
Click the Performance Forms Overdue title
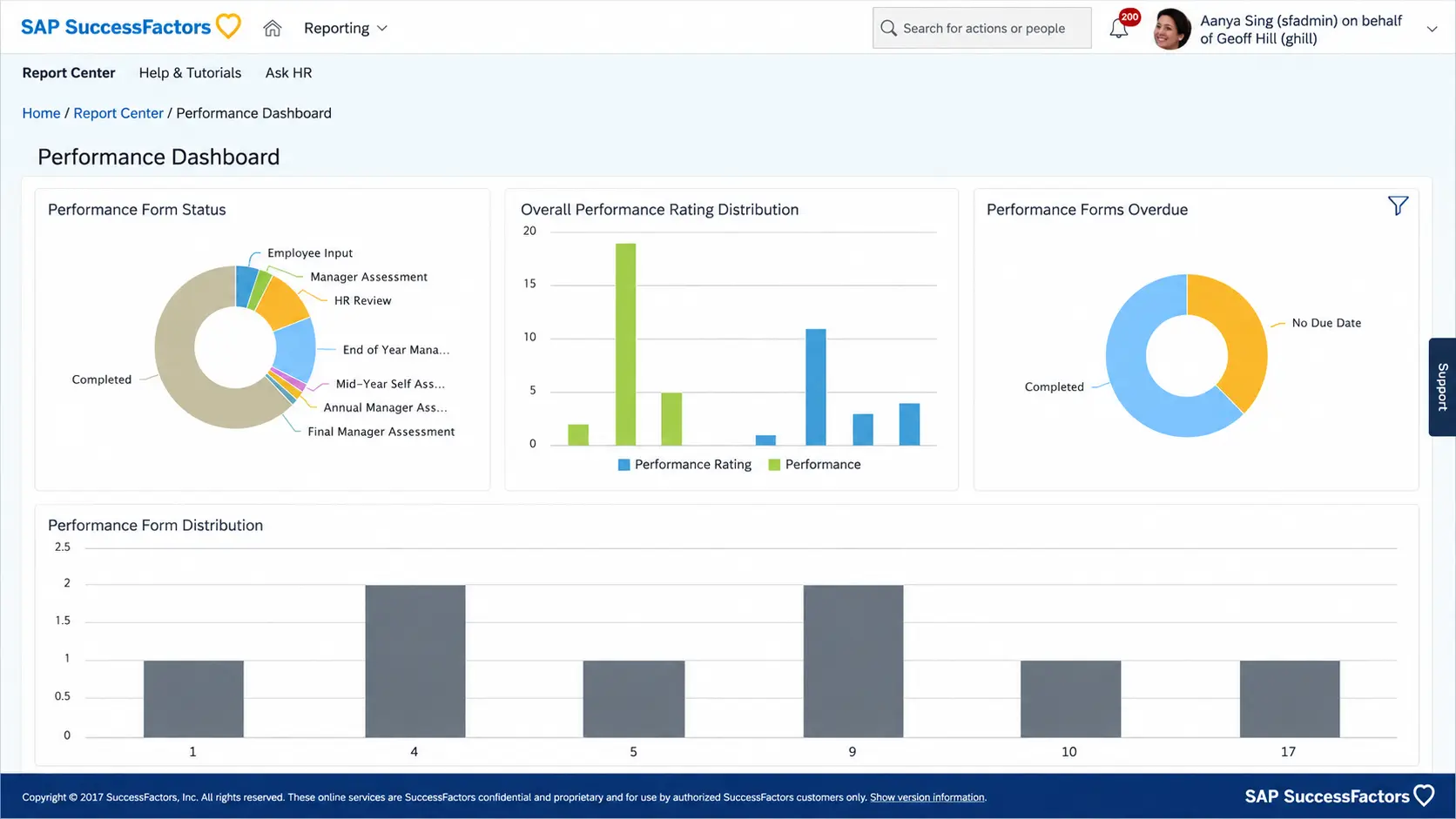[1087, 210]
